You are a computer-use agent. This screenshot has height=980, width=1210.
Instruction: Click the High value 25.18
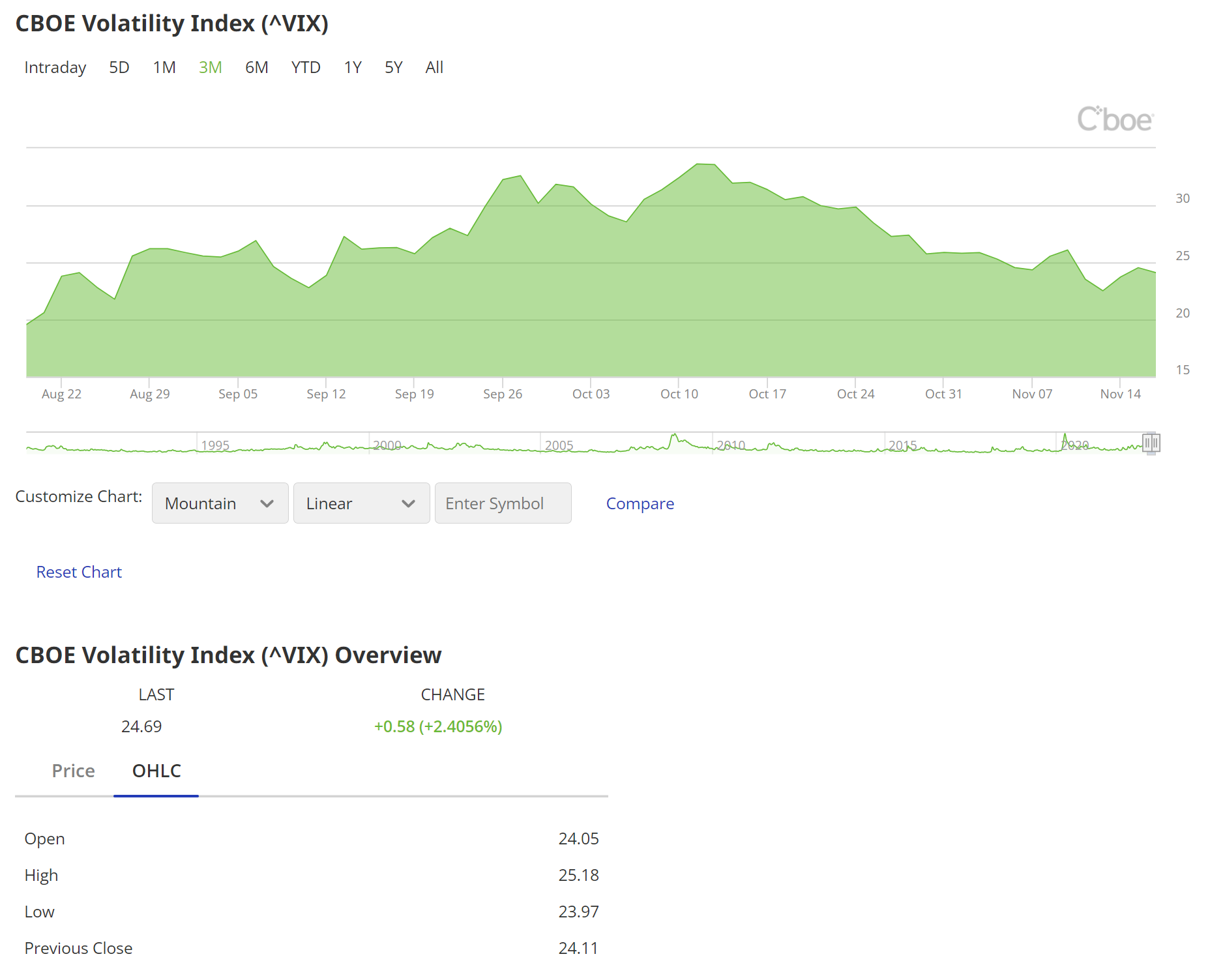click(578, 875)
